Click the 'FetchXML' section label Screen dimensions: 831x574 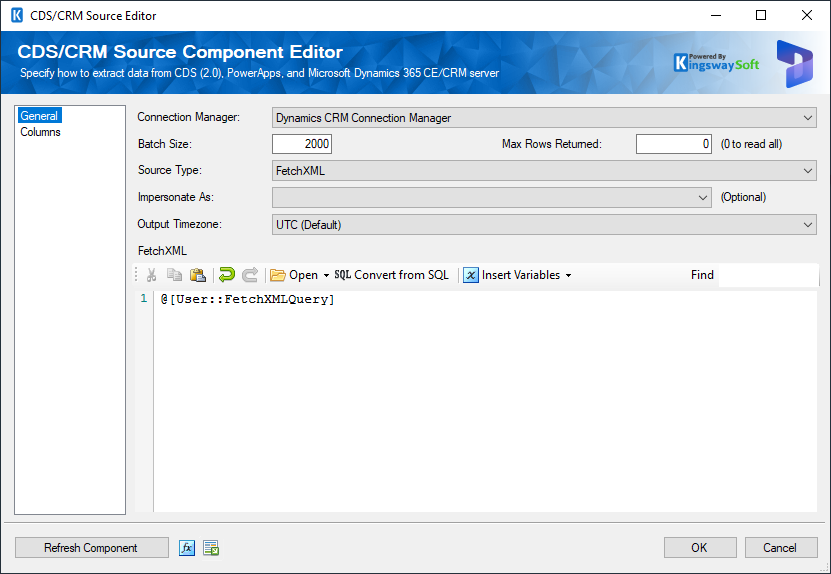coord(162,251)
